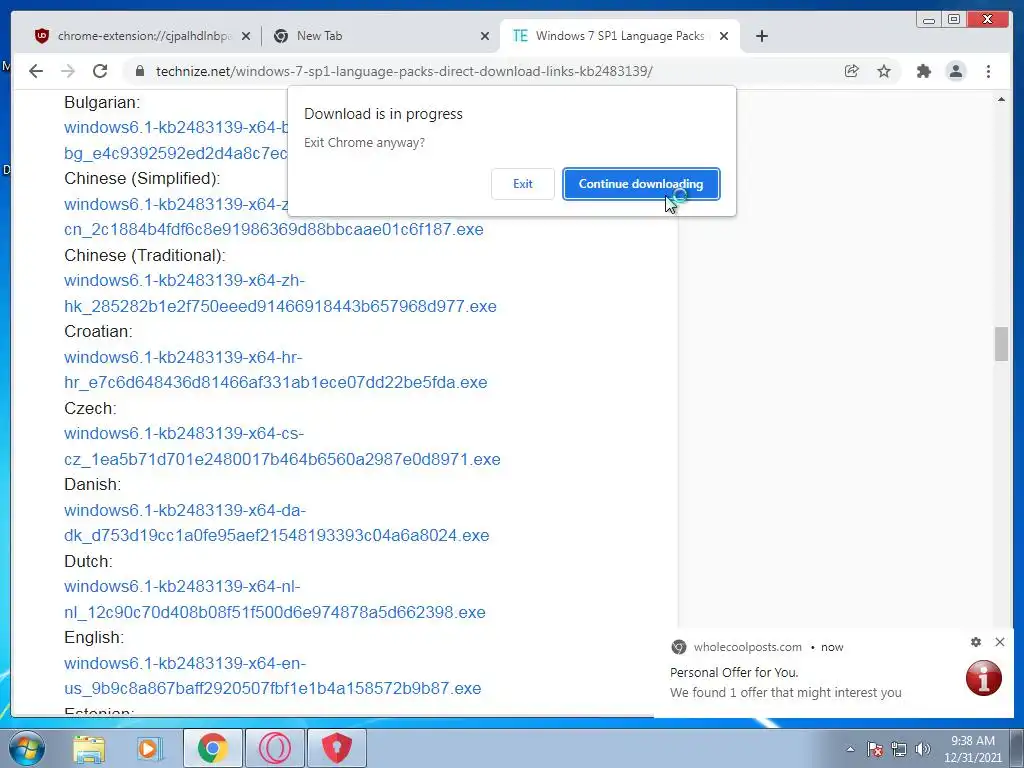Click the Action Center flag icon
The width and height of the screenshot is (1024, 768).
tap(875, 749)
